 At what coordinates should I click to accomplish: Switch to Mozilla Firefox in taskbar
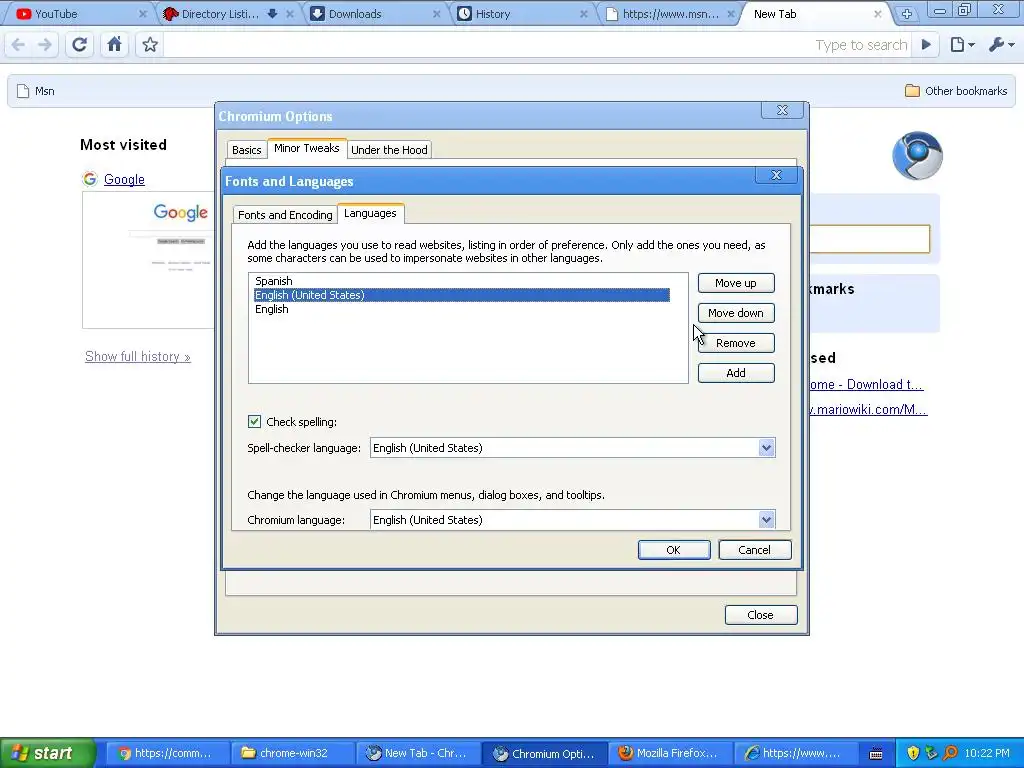tap(671, 753)
